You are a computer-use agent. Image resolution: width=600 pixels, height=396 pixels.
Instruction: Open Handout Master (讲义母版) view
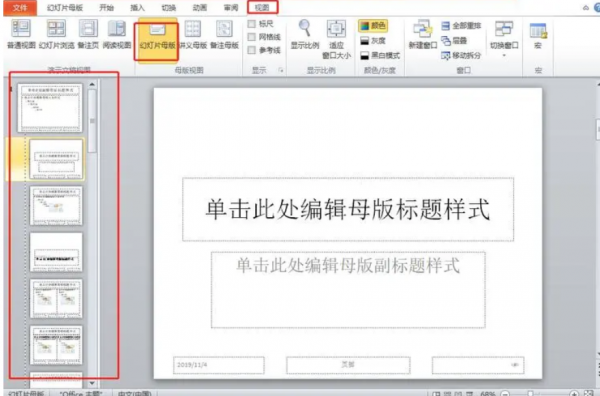pos(193,34)
